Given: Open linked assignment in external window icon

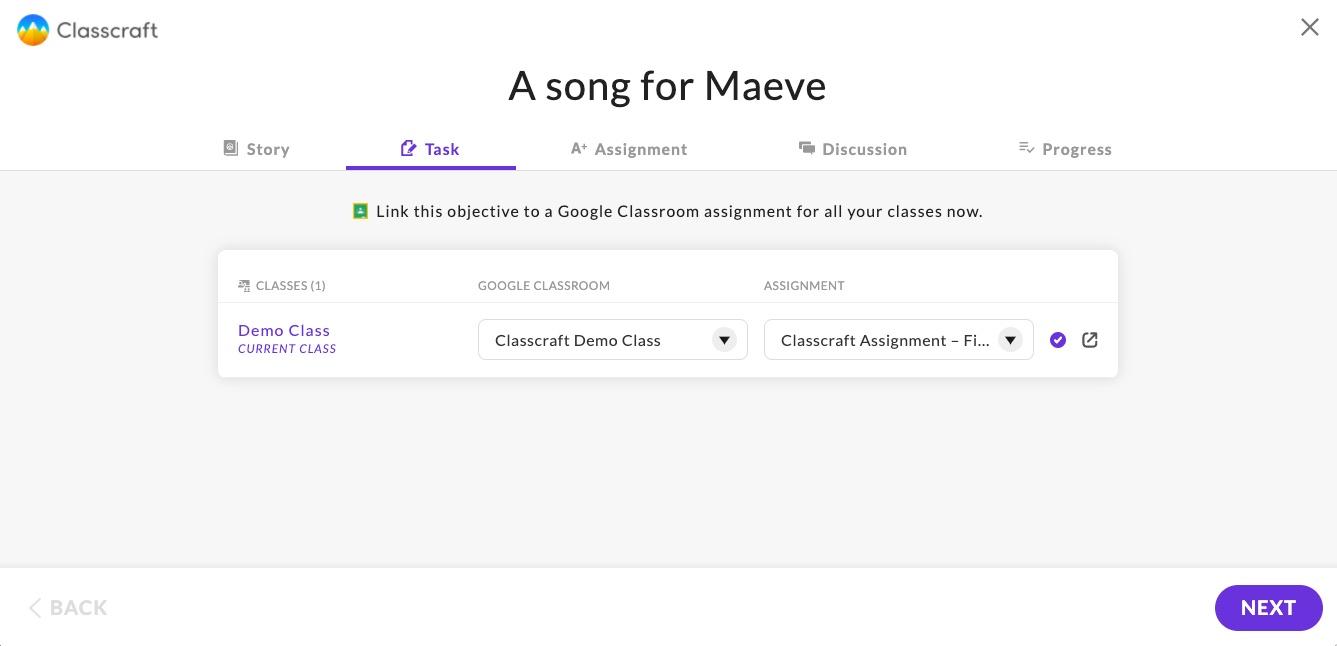Looking at the screenshot, I should point(1090,340).
